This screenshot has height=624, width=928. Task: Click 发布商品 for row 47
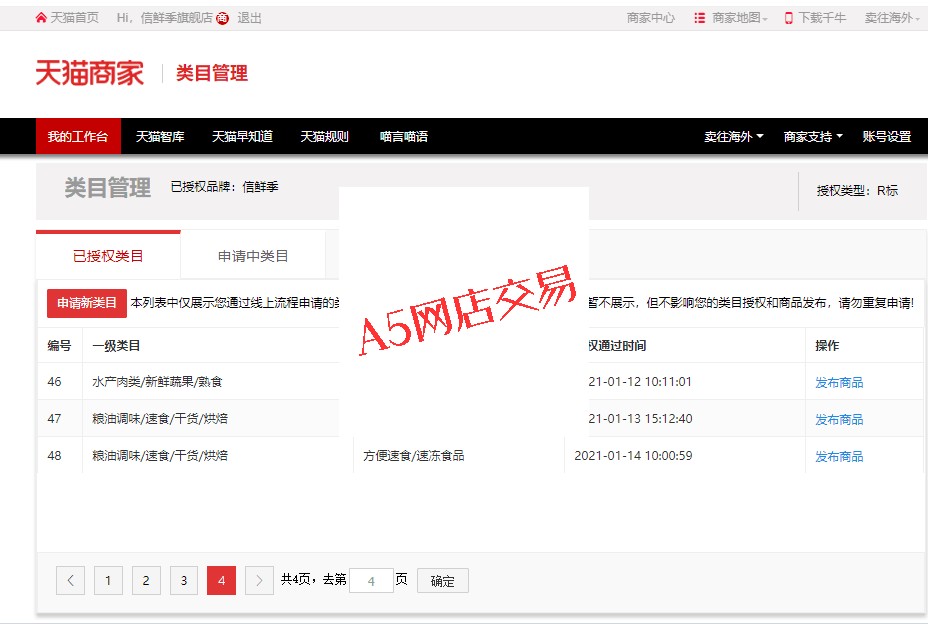(839, 420)
